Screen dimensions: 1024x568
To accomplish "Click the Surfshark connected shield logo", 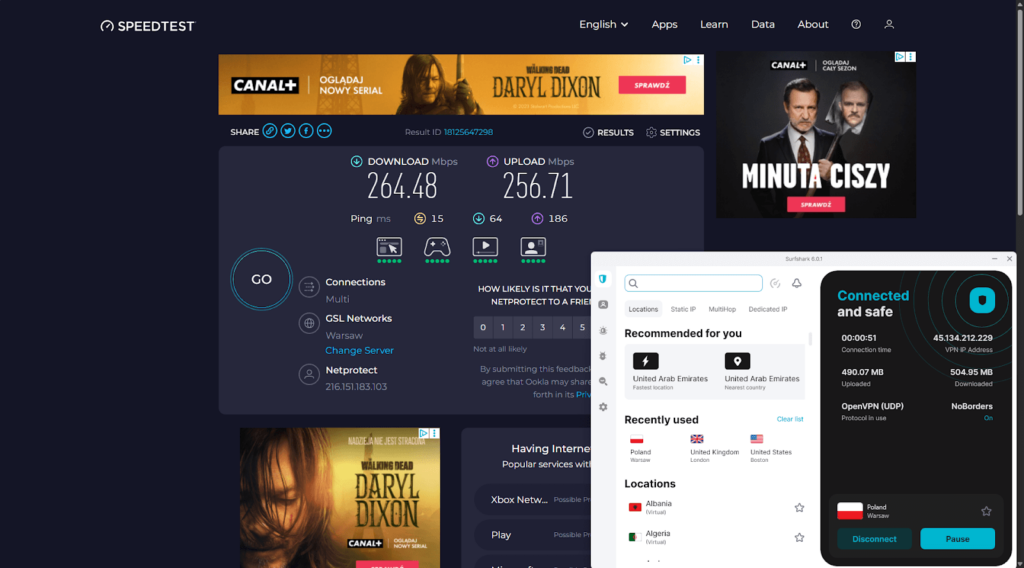I will pos(982,300).
